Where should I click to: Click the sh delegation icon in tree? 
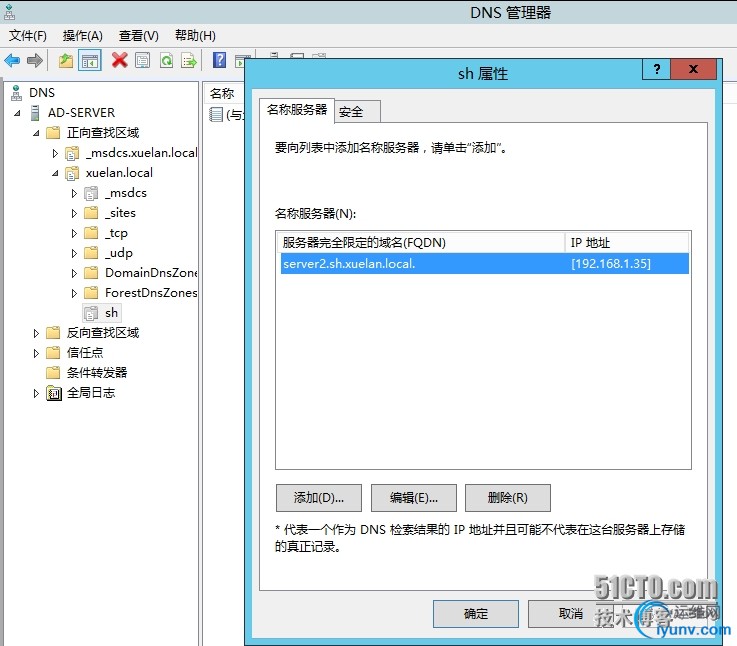click(91, 313)
